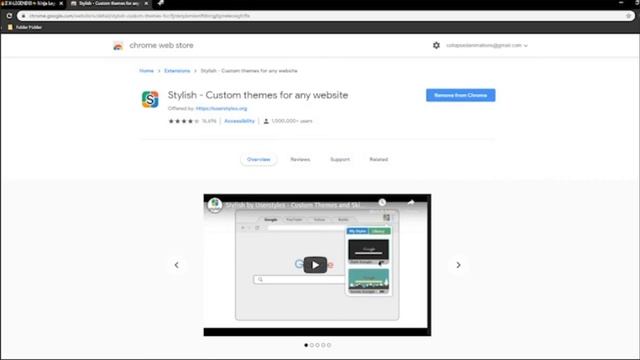Screen dimensions: 640x360
Task: Click the ratings count next to the stars
Action: point(209,121)
